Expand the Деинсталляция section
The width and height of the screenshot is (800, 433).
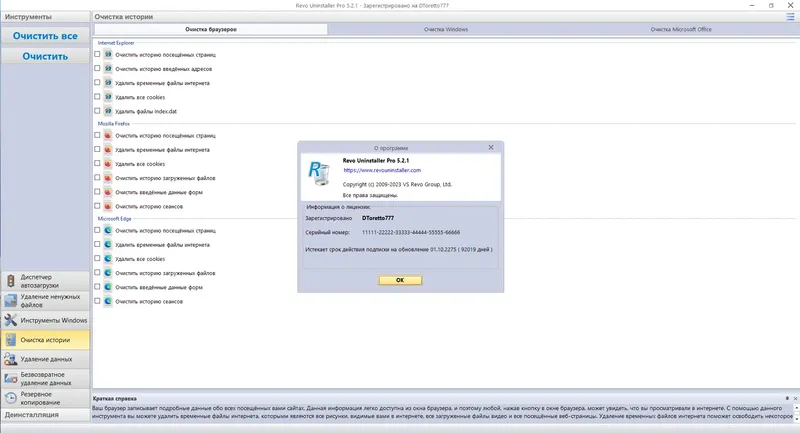[x=45, y=415]
